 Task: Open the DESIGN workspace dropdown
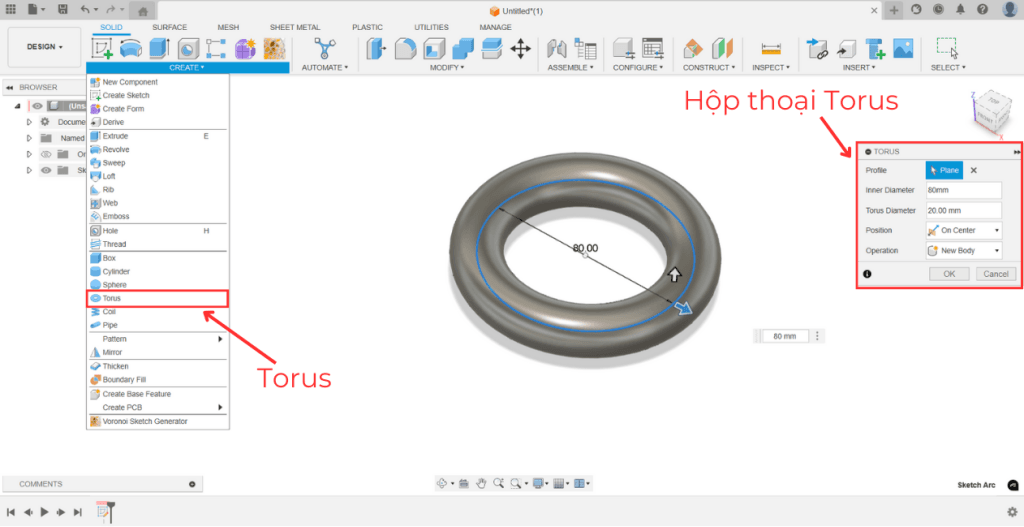[44, 47]
